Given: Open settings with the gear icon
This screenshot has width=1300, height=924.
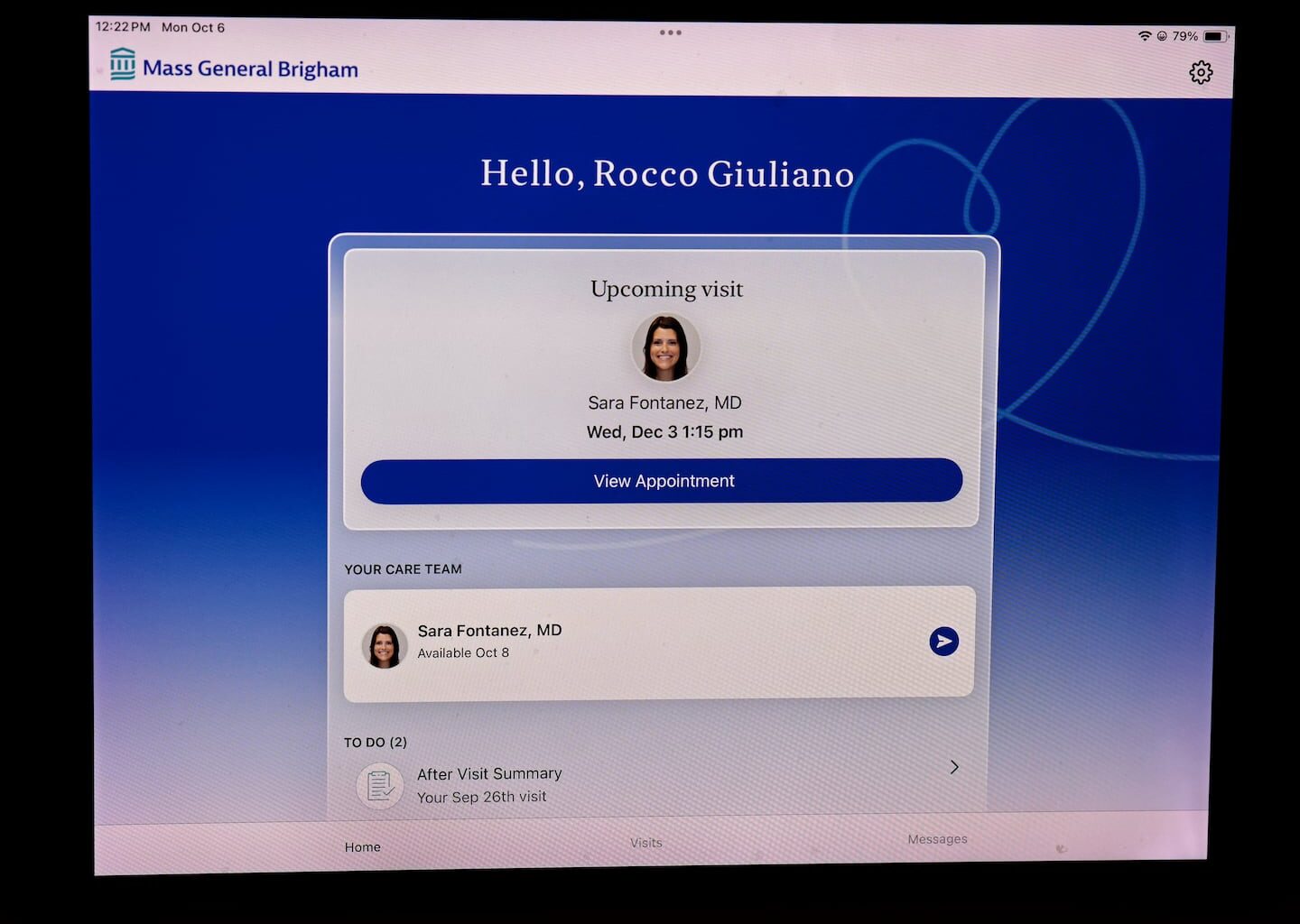Looking at the screenshot, I should 1200,72.
